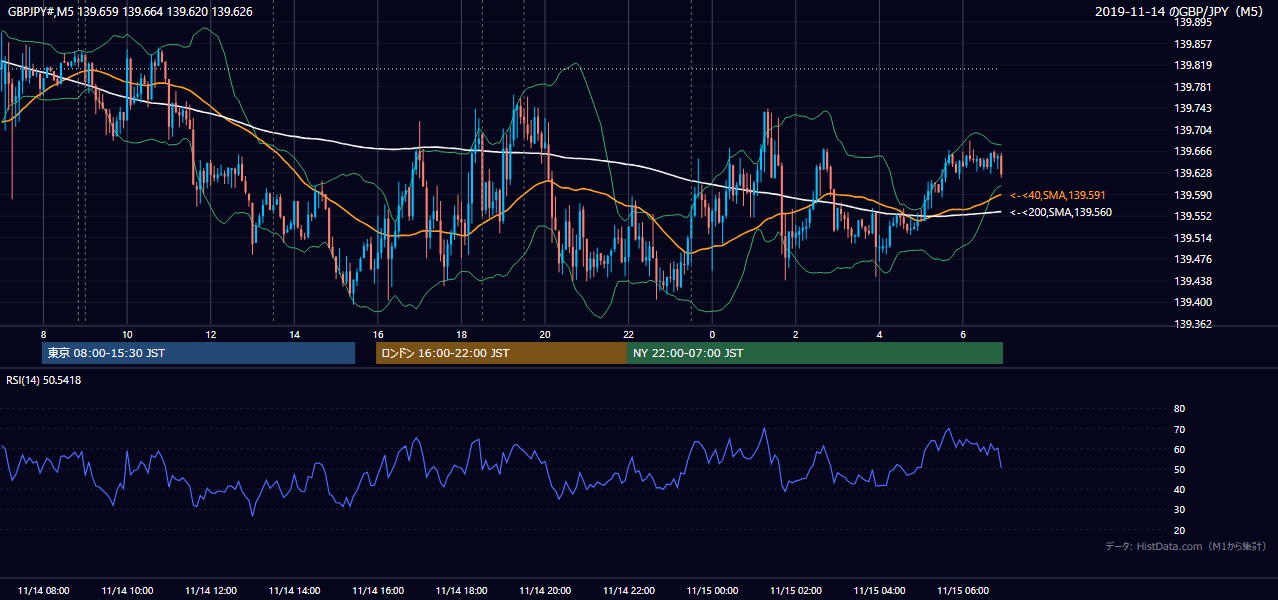Viewport: 1278px width, 600px height.
Task: Click the 139.743 price axis label
Action: coord(1193,109)
